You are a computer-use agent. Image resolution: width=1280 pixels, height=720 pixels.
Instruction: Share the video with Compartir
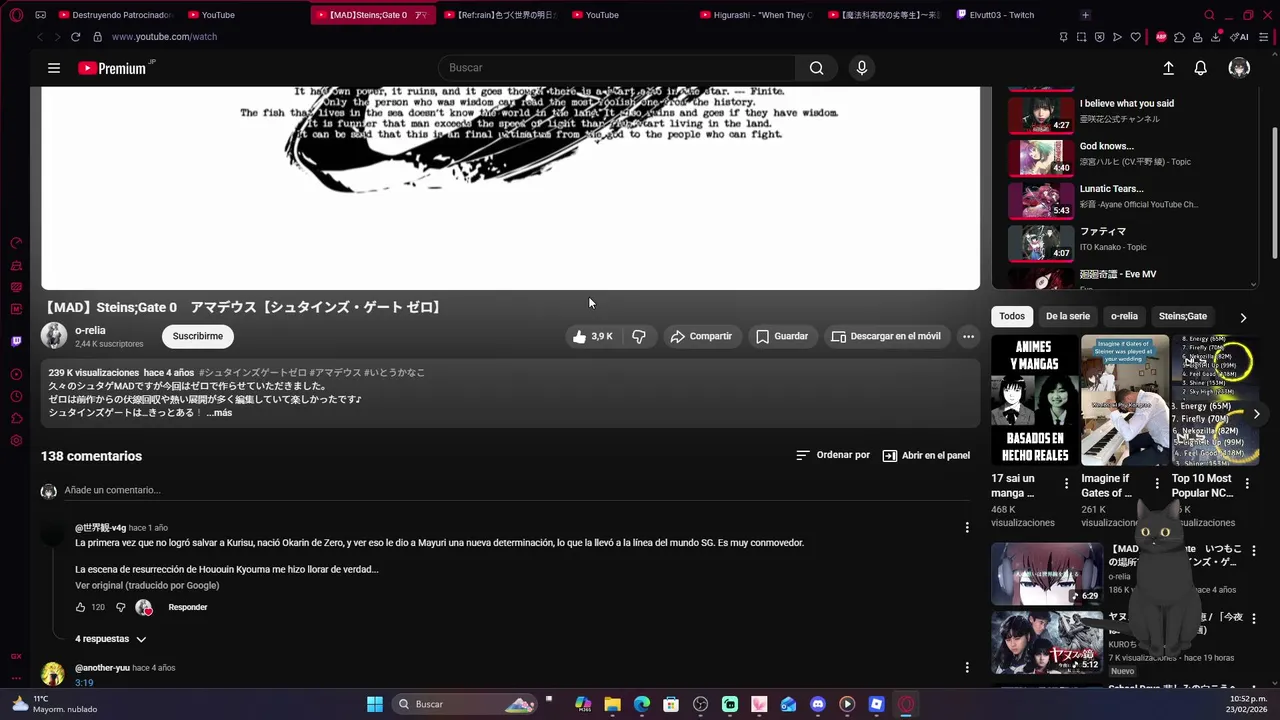[x=701, y=337]
